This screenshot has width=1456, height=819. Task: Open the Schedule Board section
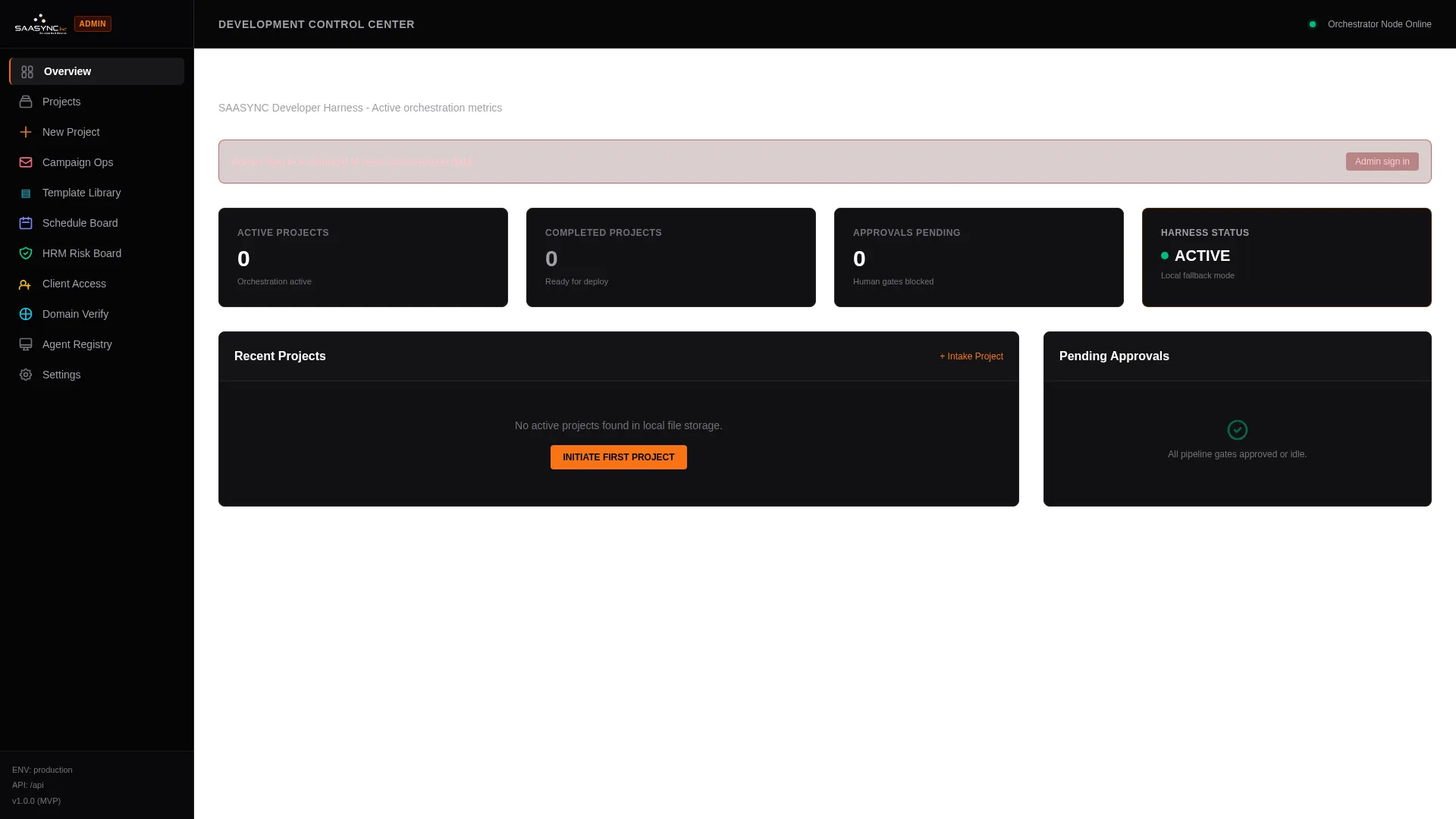coord(97,223)
